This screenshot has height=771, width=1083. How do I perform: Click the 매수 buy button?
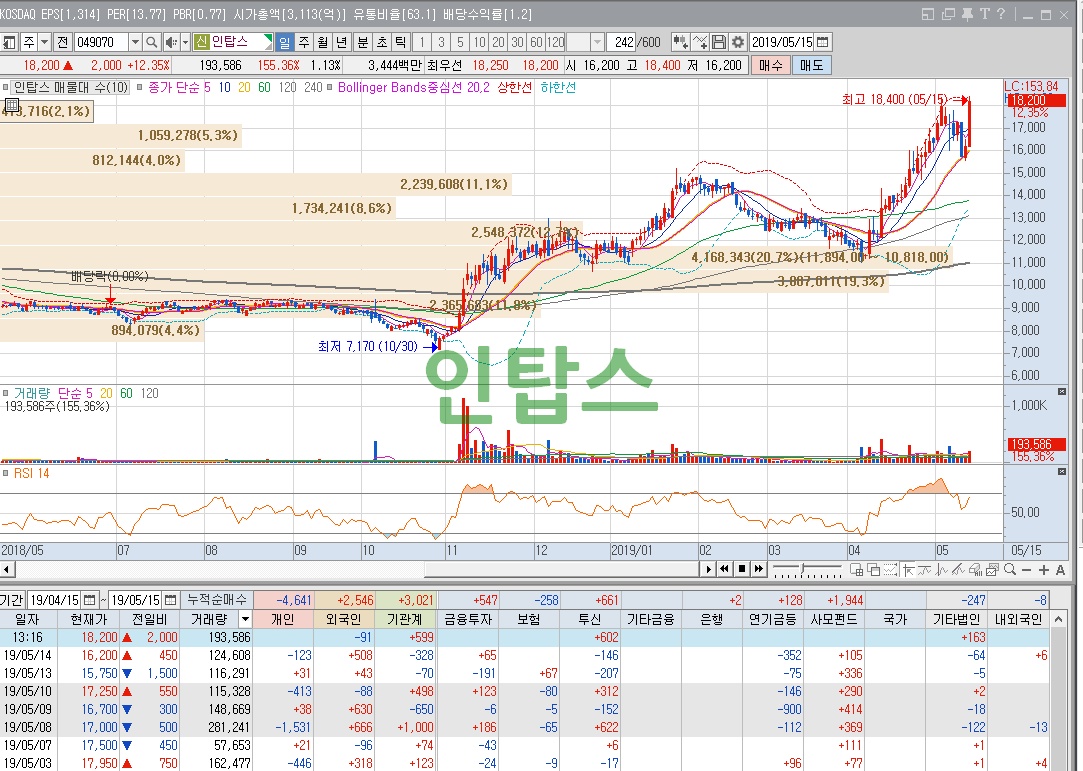coord(770,66)
